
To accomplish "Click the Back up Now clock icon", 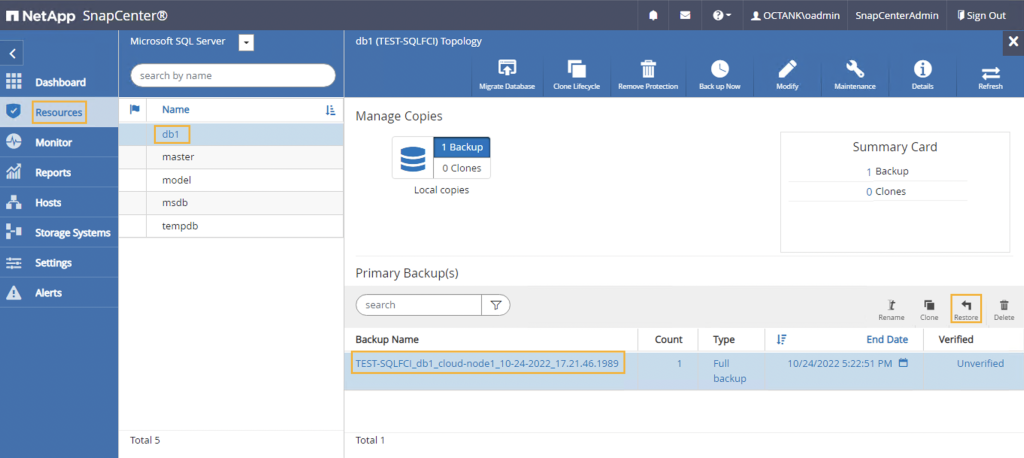I will (720, 69).
